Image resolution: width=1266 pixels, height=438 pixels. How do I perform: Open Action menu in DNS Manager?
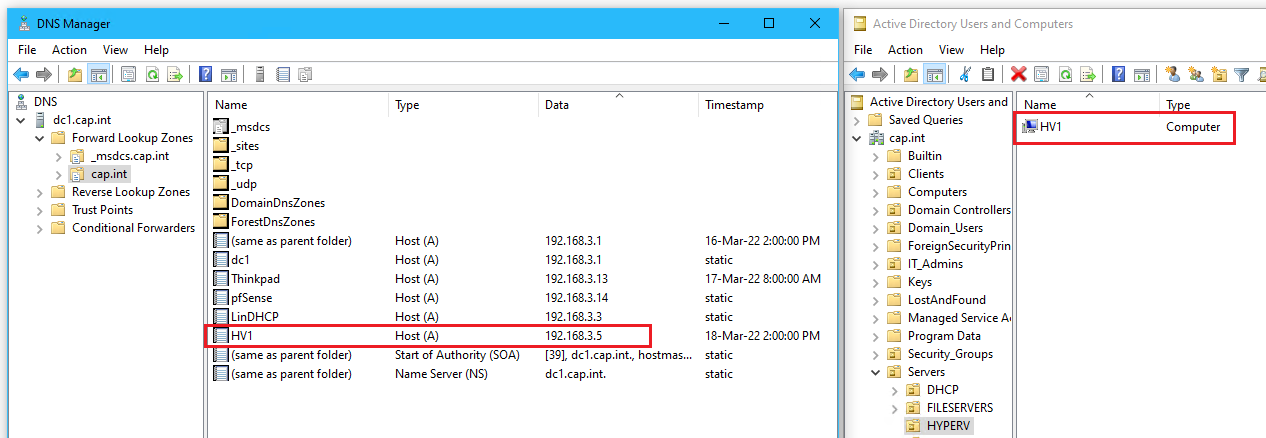point(70,49)
